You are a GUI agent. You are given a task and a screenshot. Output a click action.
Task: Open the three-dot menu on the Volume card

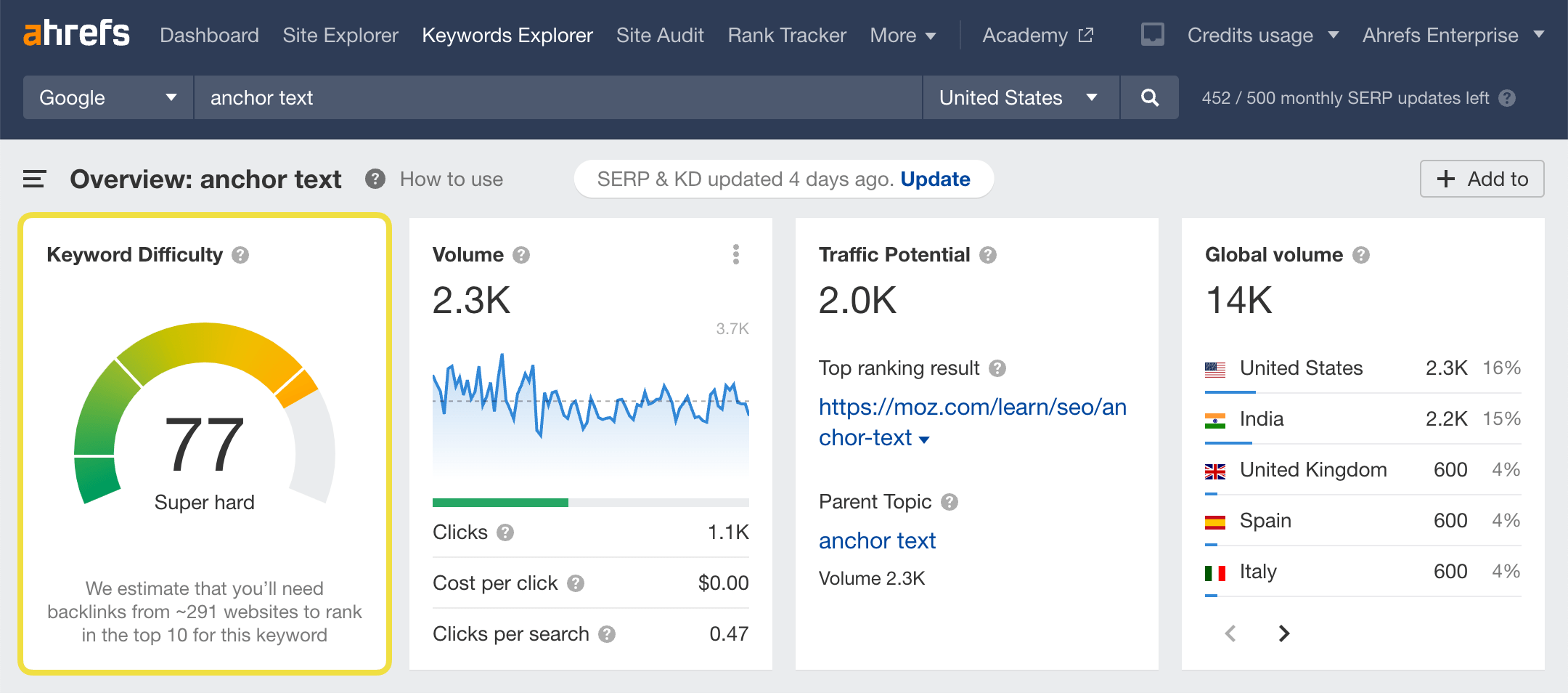click(x=735, y=254)
